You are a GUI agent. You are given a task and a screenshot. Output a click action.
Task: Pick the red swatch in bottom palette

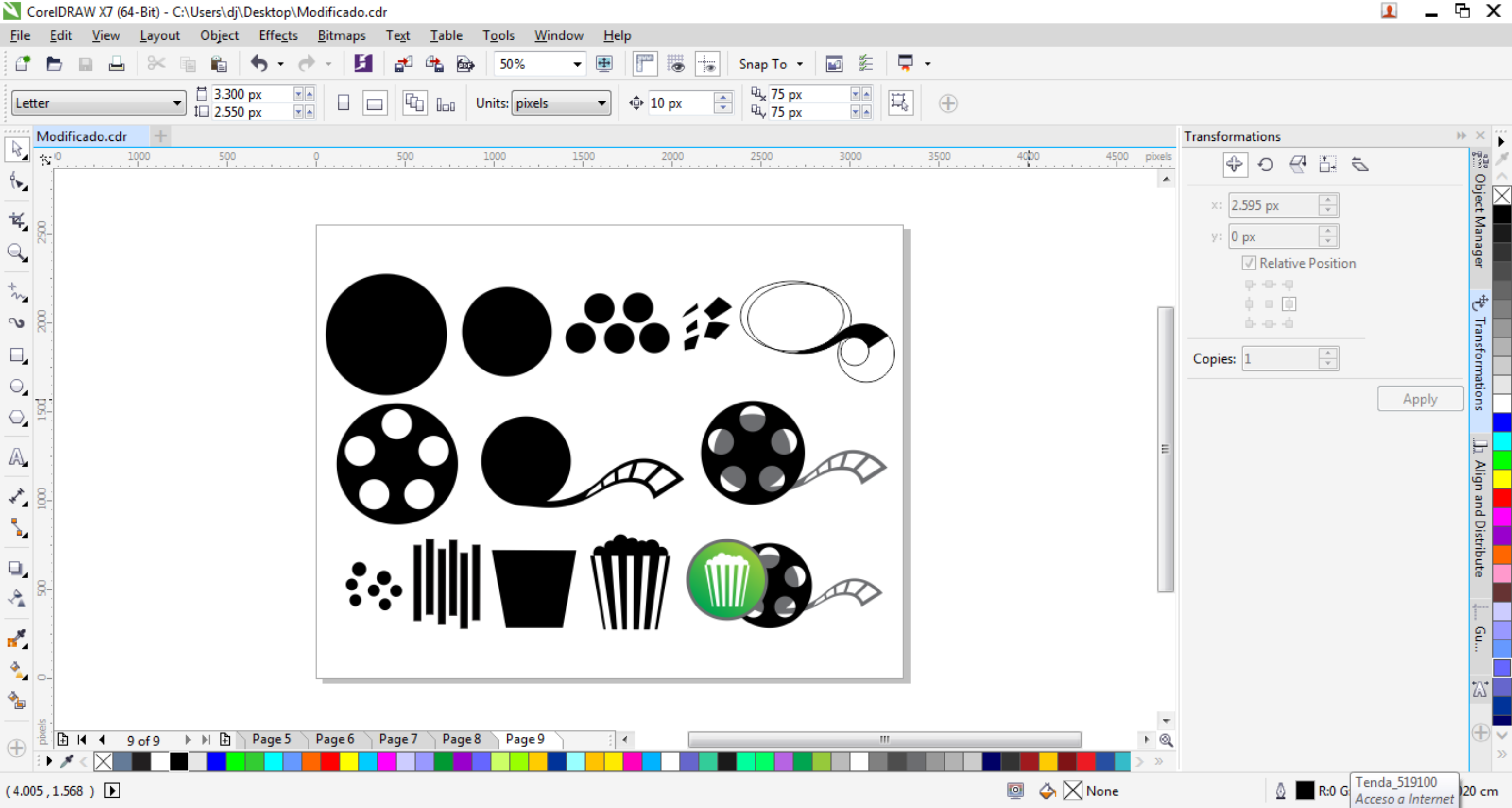point(330,761)
